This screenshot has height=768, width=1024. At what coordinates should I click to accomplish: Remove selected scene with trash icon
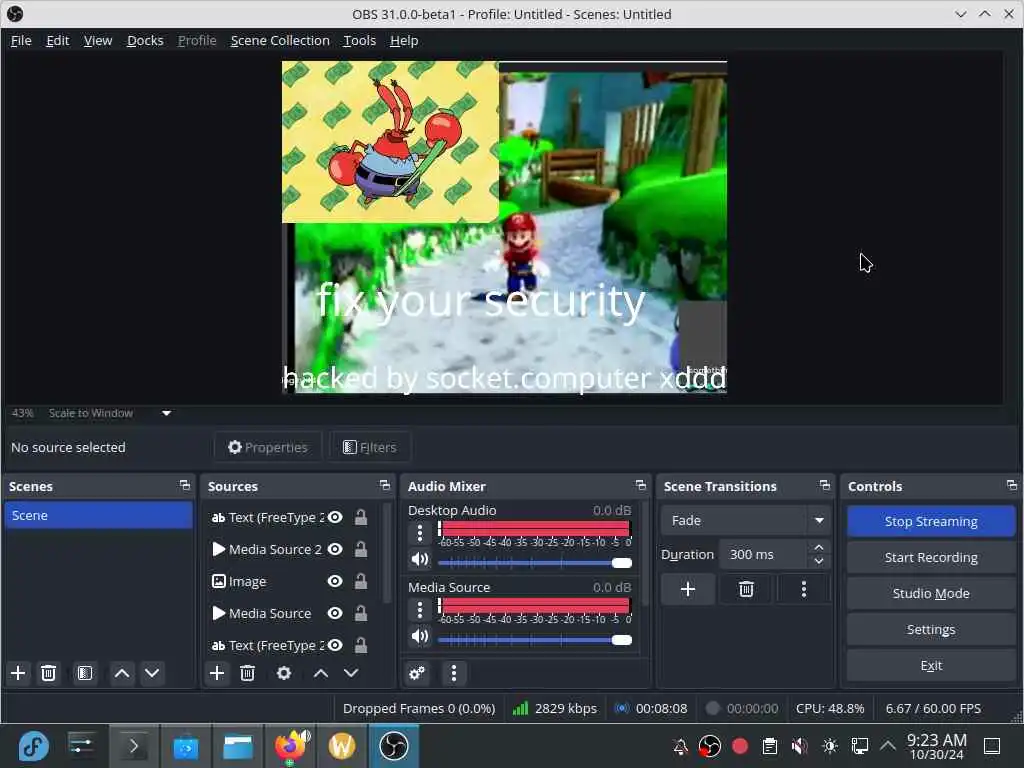(48, 673)
